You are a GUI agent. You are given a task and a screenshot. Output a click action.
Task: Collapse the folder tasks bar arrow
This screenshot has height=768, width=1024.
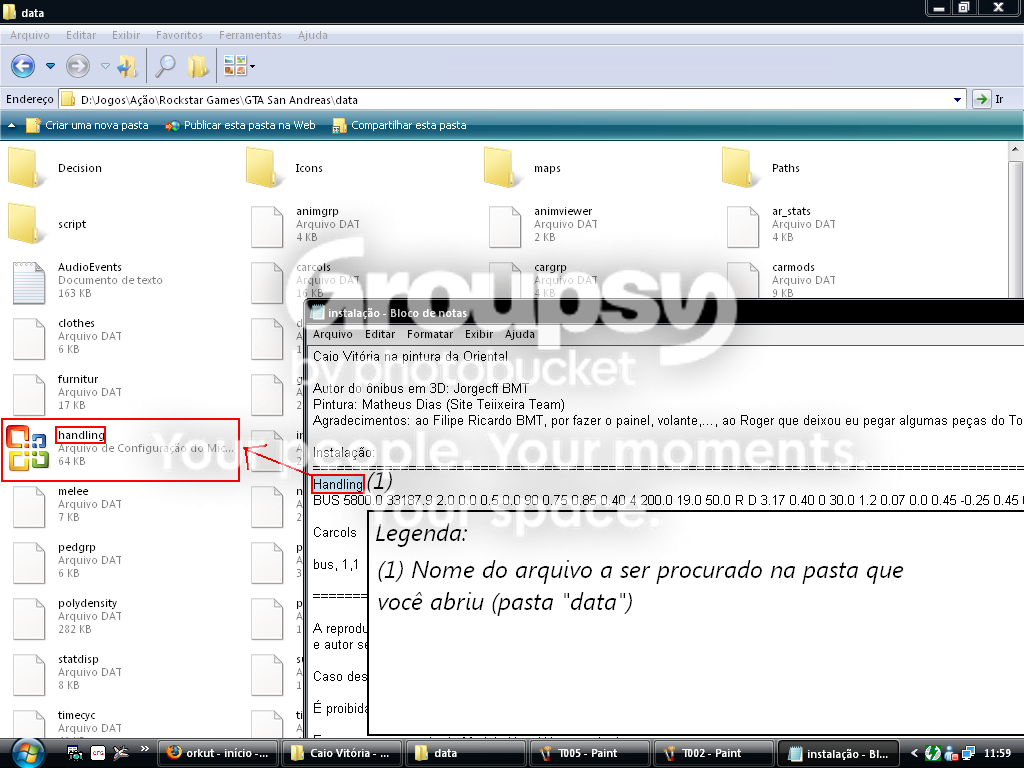click(x=11, y=125)
